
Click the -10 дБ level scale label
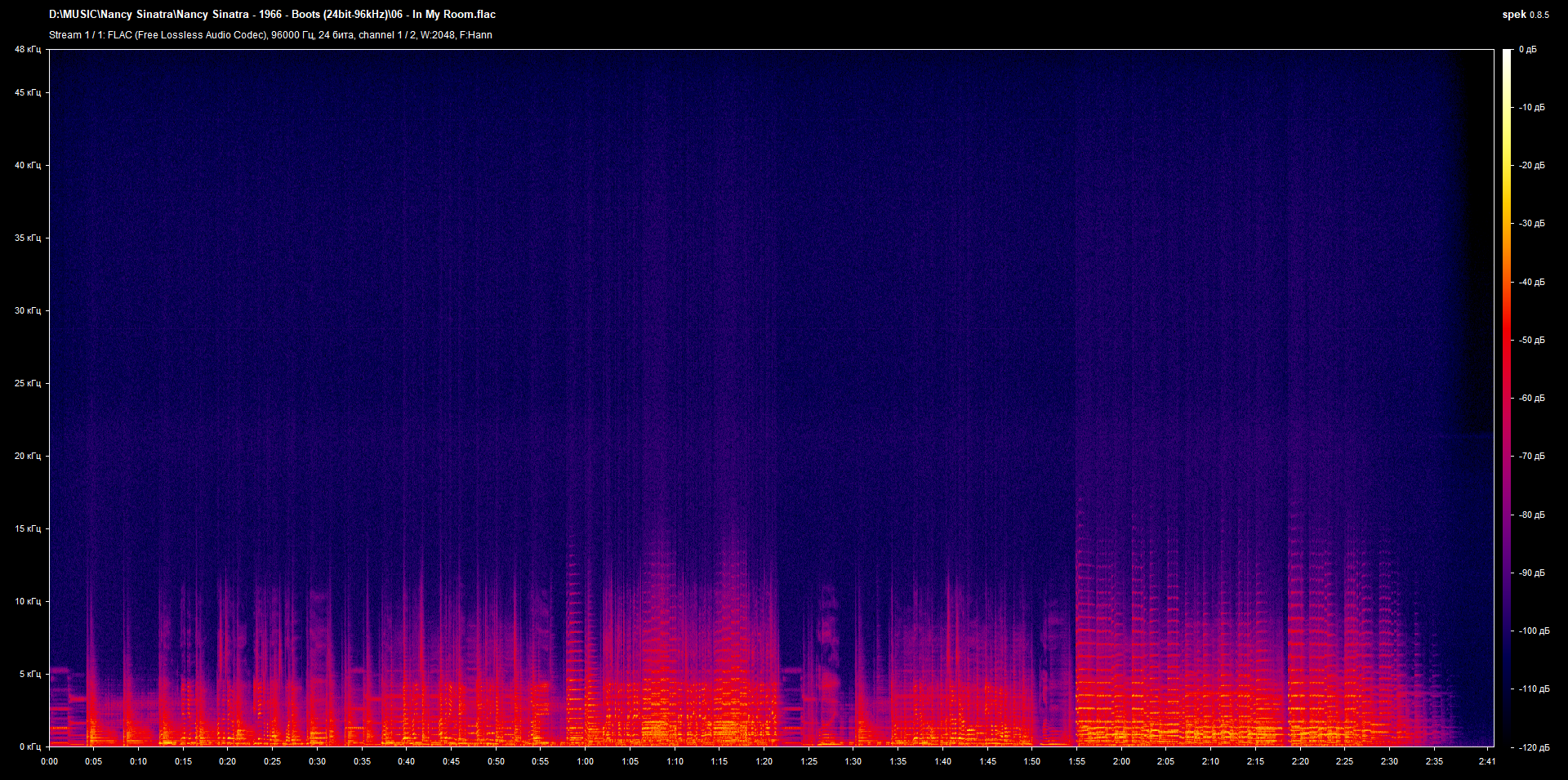[x=1532, y=108]
